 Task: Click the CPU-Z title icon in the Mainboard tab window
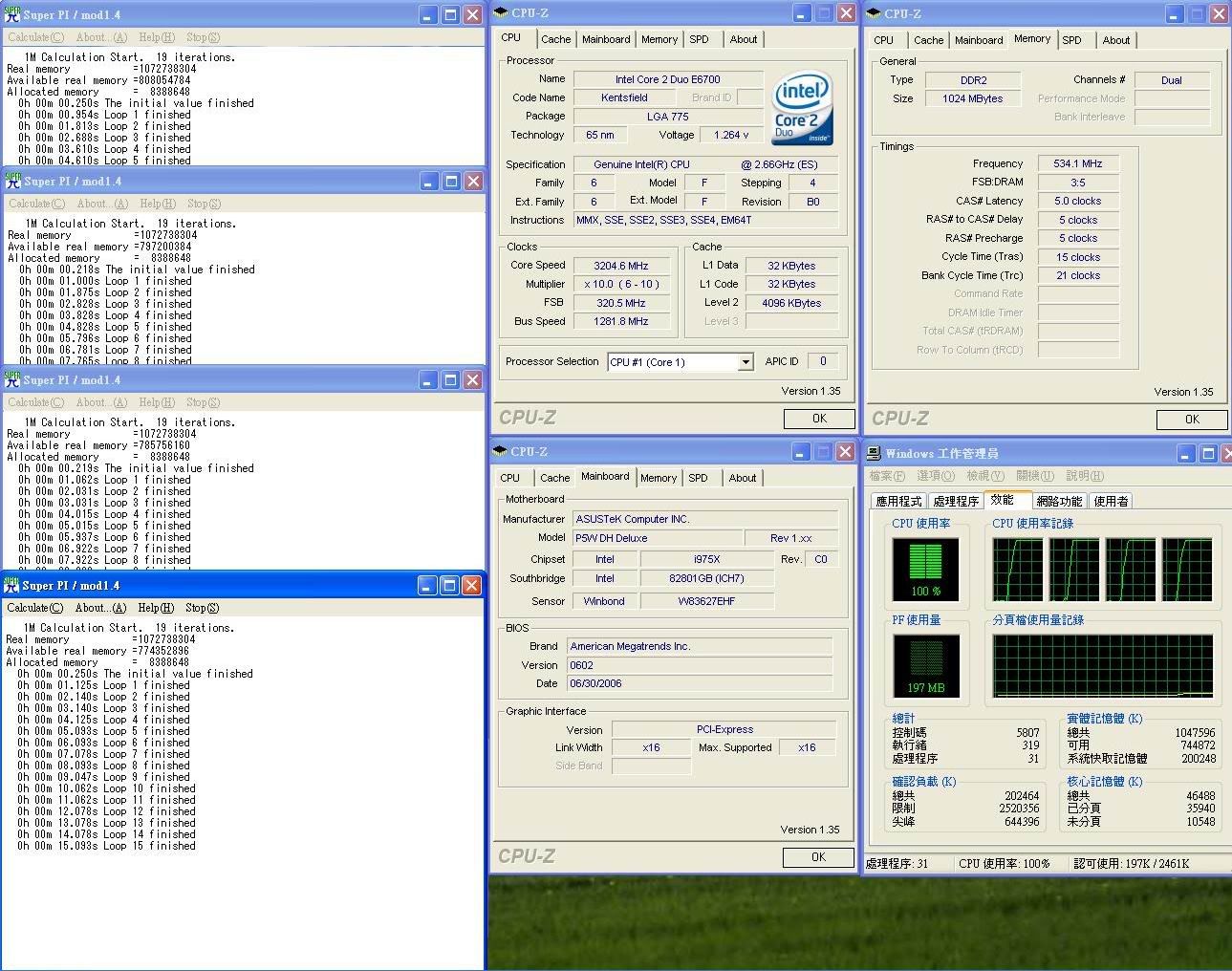(499, 451)
